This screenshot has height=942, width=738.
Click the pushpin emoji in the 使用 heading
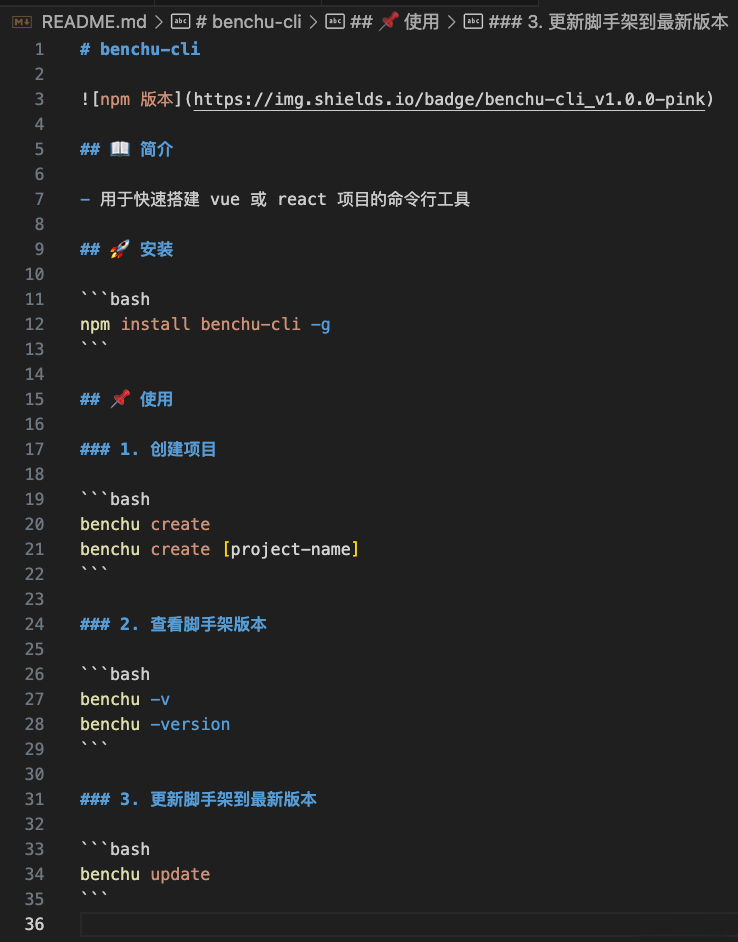(x=120, y=398)
